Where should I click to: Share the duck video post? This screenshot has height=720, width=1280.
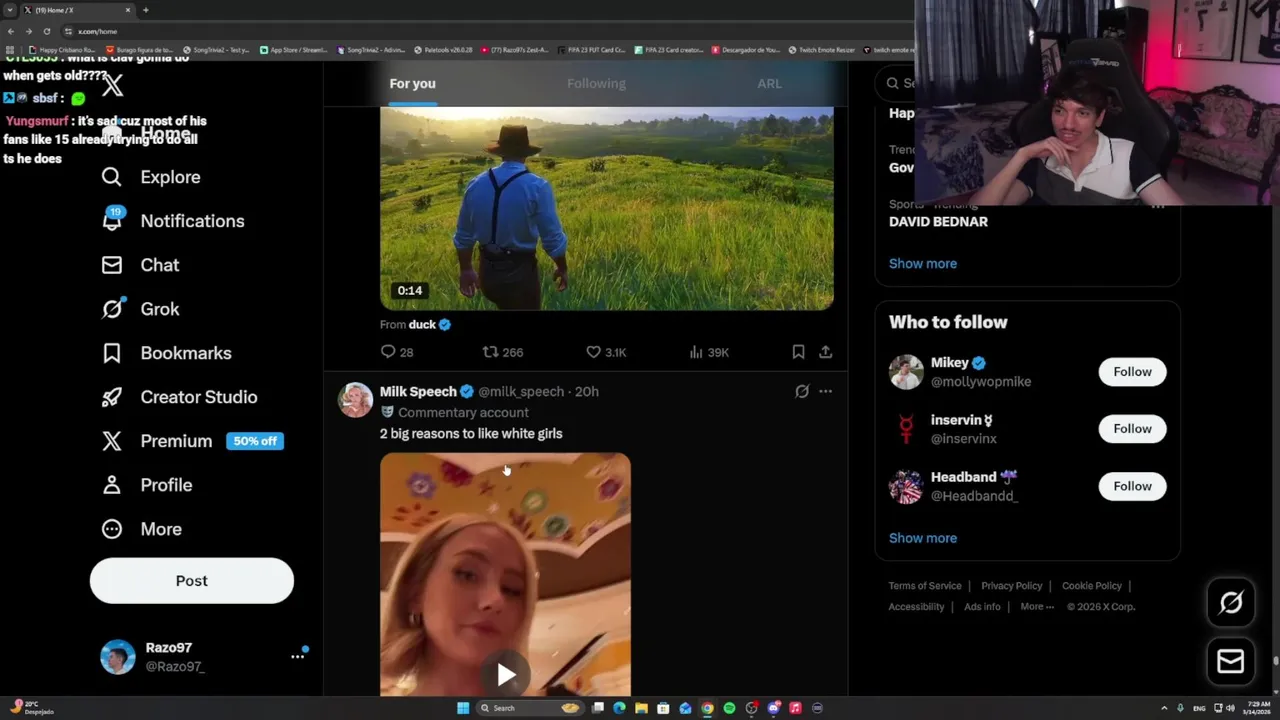825,352
